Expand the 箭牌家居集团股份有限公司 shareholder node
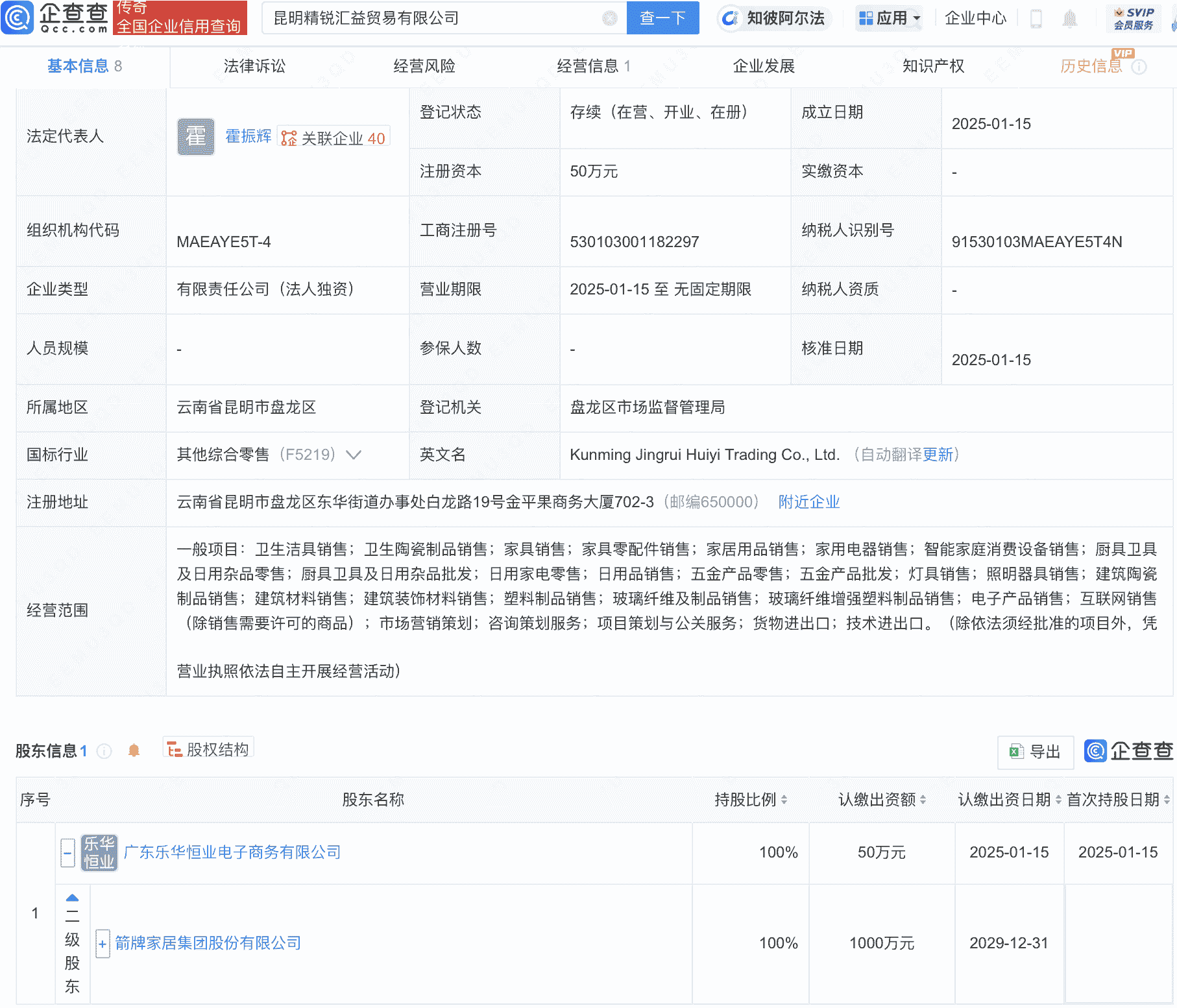The image size is (1177, 1008). click(x=103, y=944)
